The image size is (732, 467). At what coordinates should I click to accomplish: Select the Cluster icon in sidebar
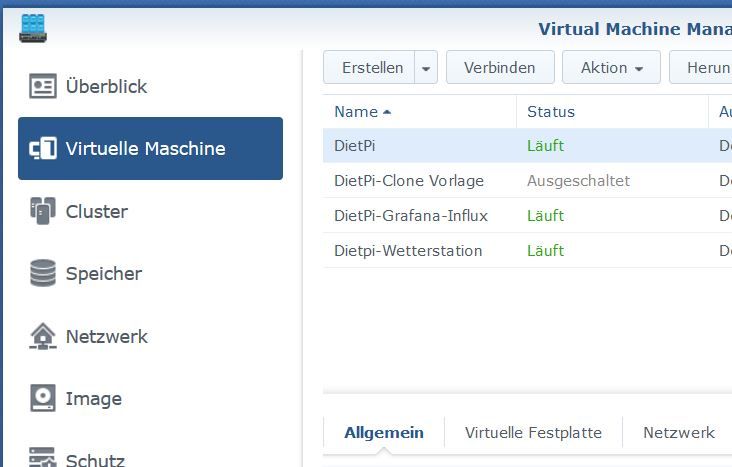pos(43,211)
